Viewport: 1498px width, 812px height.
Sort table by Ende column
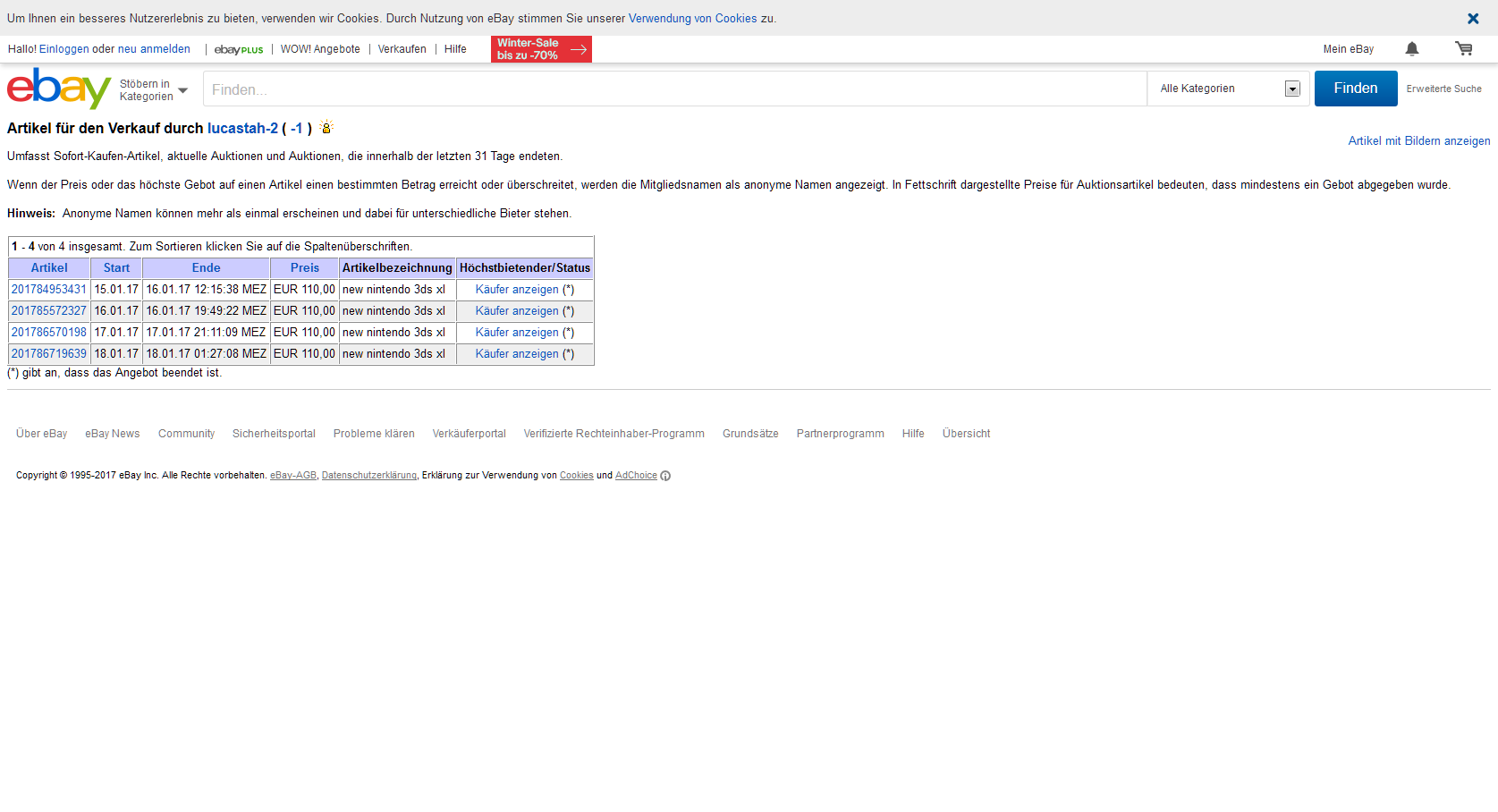[206, 267]
